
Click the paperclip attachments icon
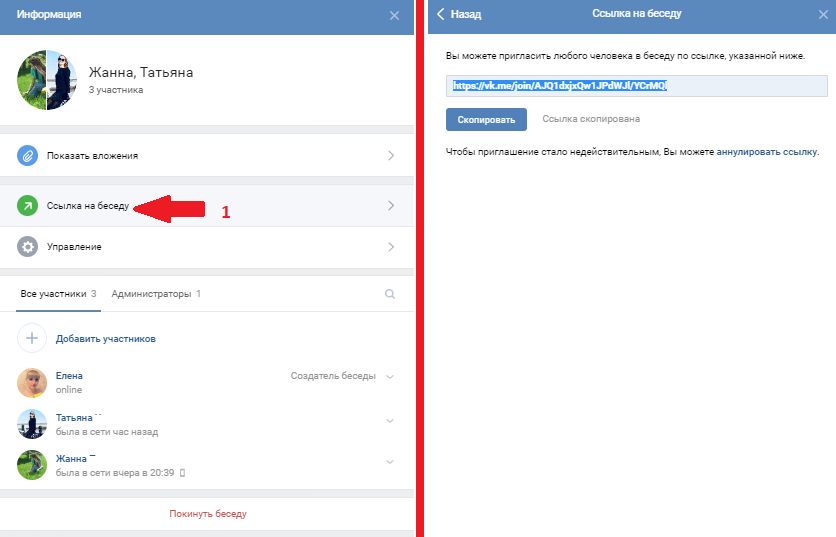[x=29, y=155]
